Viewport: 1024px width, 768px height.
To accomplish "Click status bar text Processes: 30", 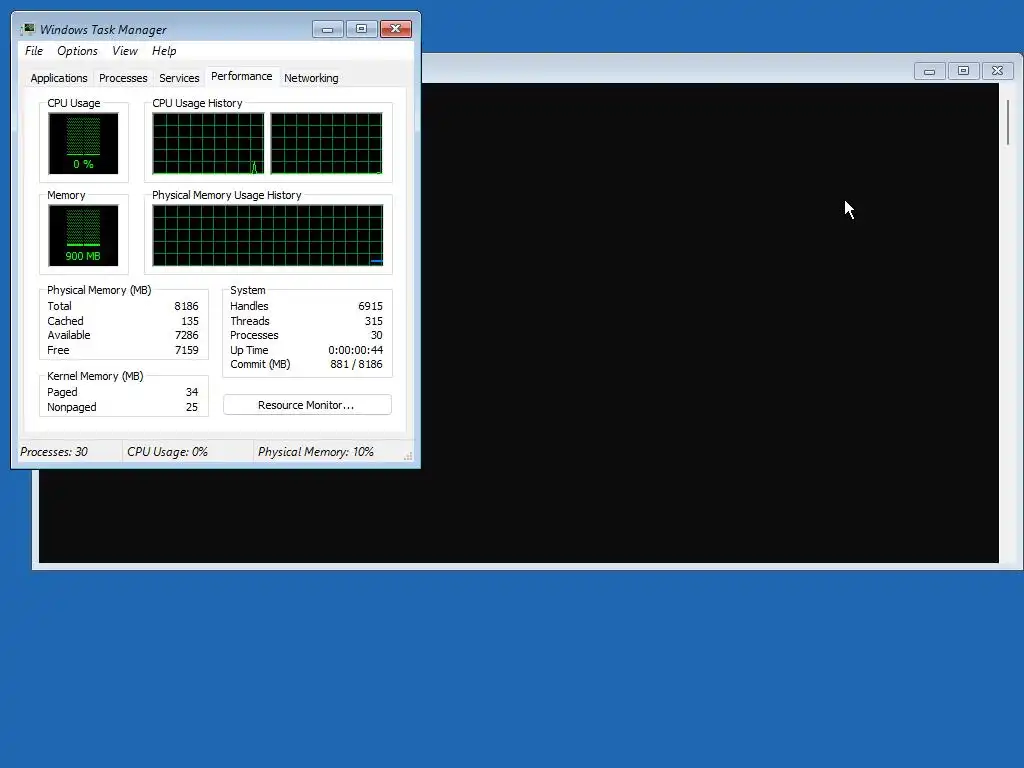I will point(54,452).
